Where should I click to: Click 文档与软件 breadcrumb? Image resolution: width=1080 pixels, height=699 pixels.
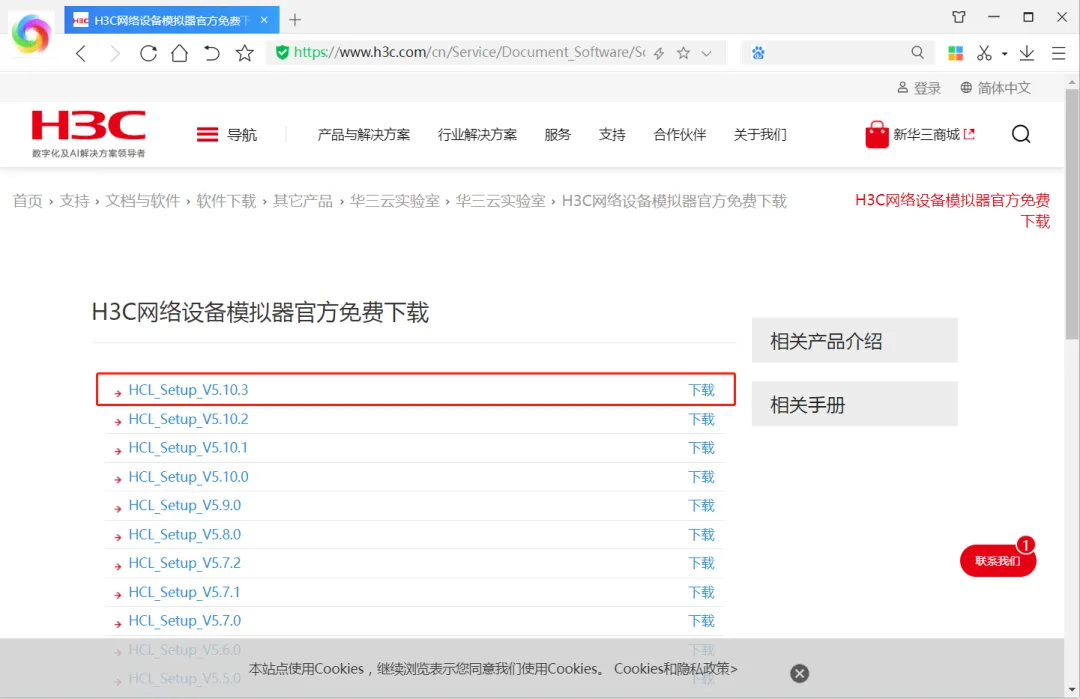(143, 201)
